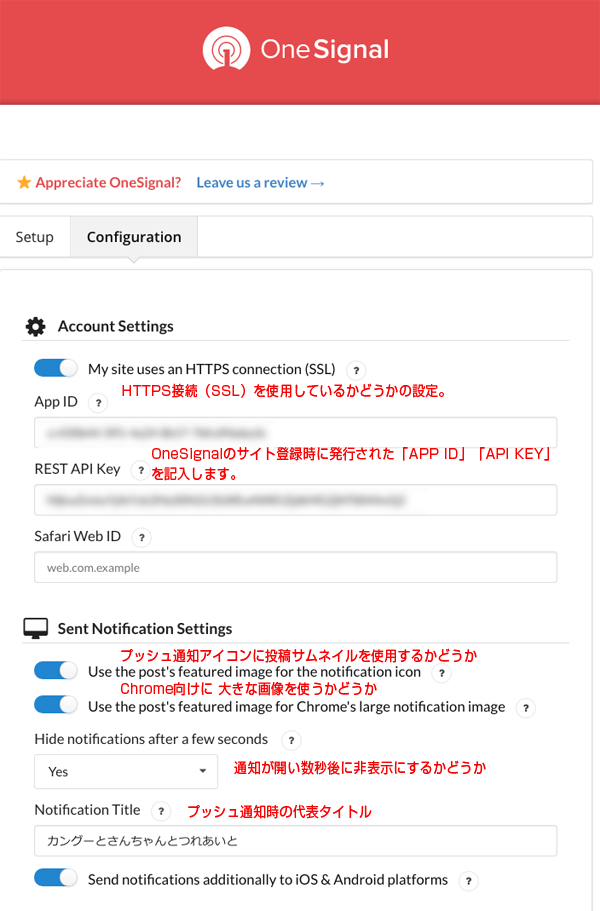Show help for REST API Key
The width and height of the screenshot is (600, 911).
click(x=140, y=470)
